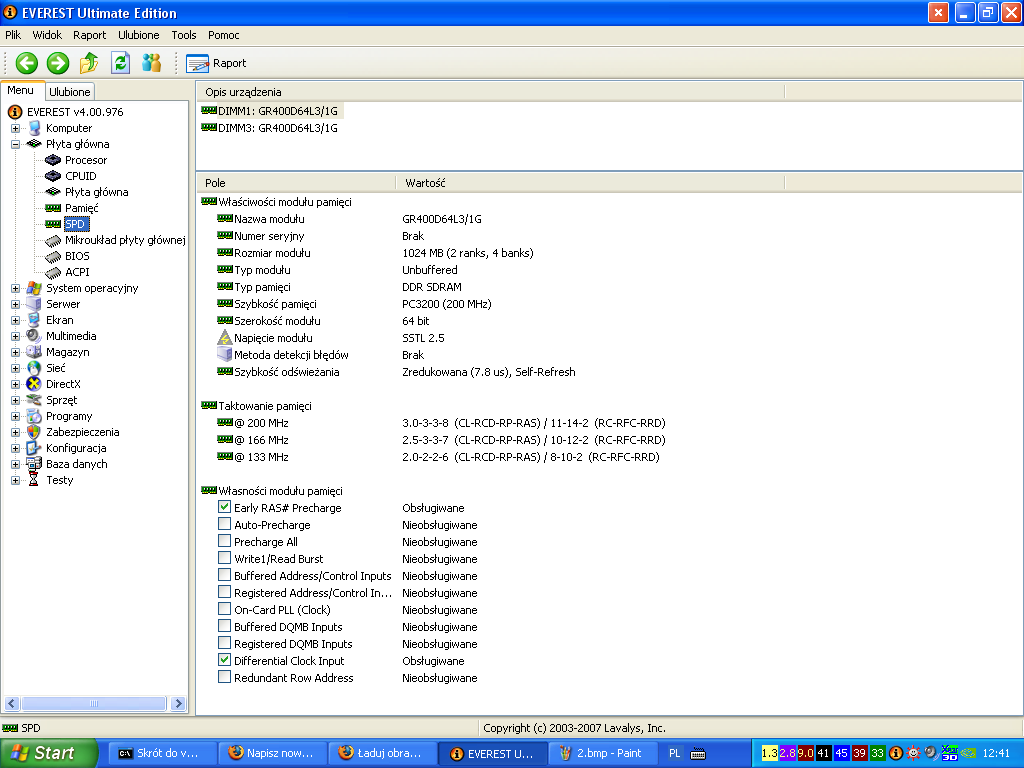Click the Konfiguracja icon in tree
The width and height of the screenshot is (1024, 768).
click(x=34, y=449)
